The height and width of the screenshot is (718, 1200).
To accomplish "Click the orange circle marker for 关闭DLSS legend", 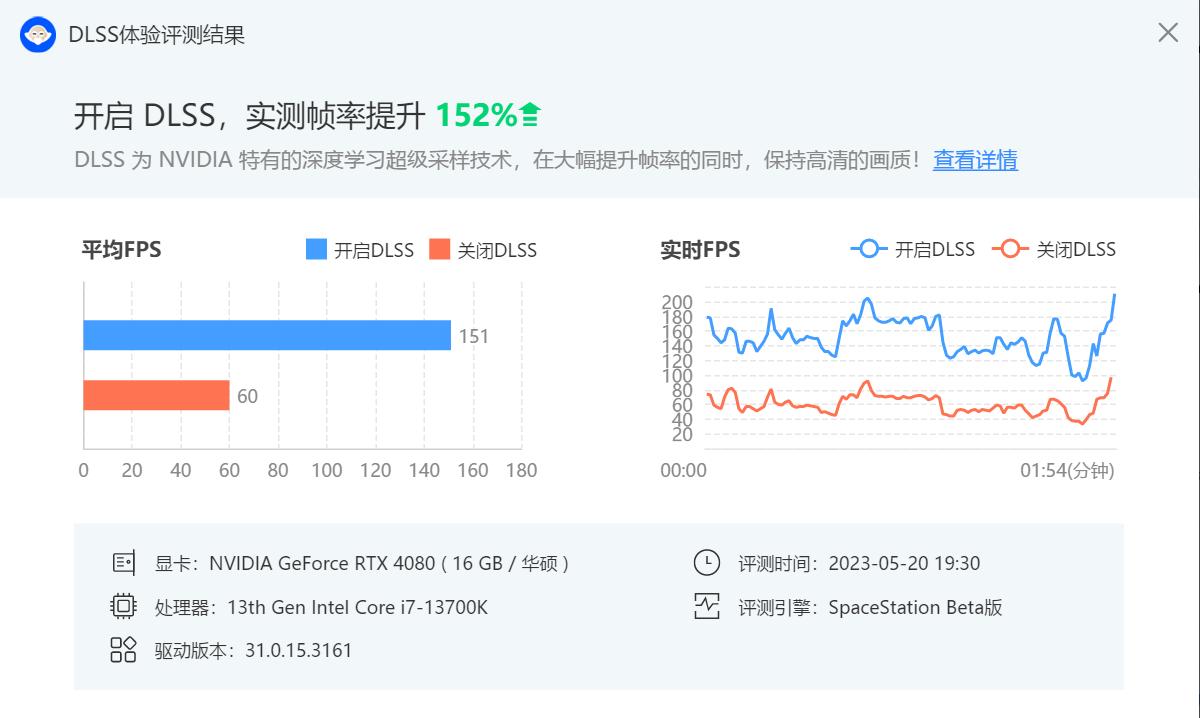I will 1009,249.
